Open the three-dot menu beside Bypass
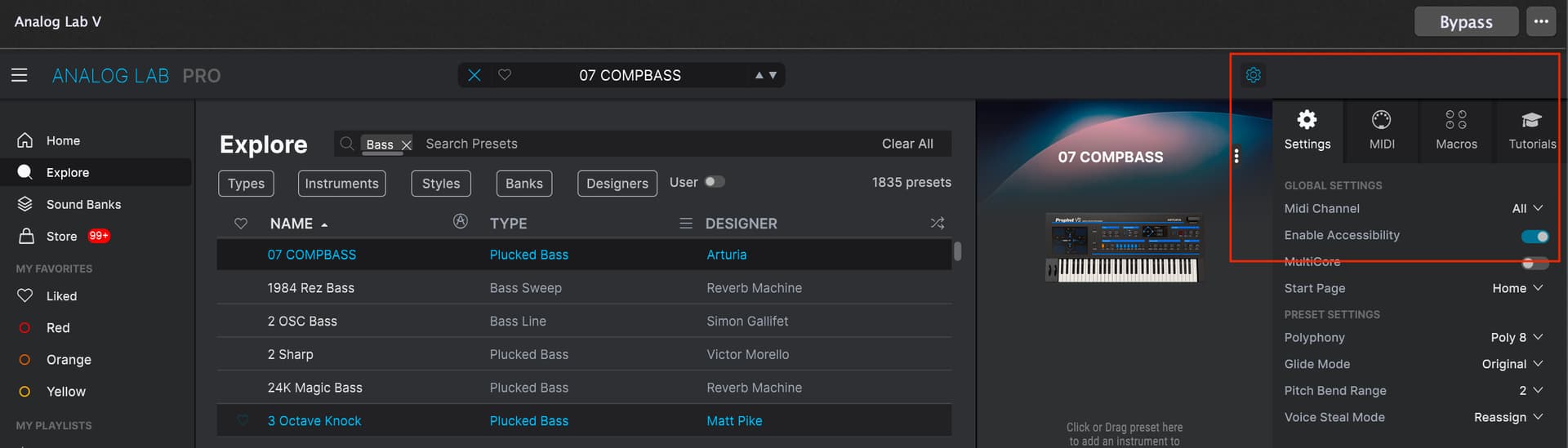Viewport: 1568px width, 448px height. (1540, 22)
